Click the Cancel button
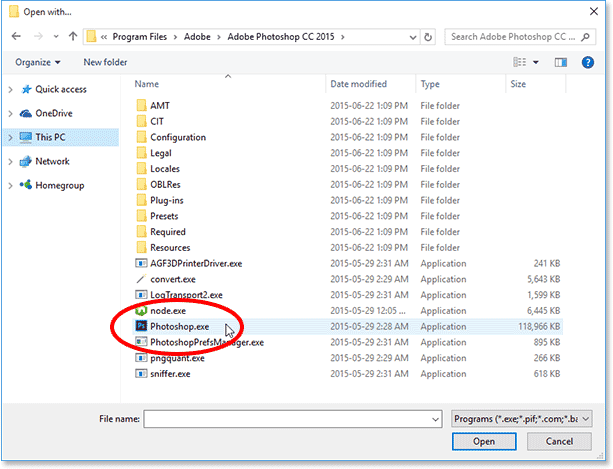The image size is (613, 469). 559,442
